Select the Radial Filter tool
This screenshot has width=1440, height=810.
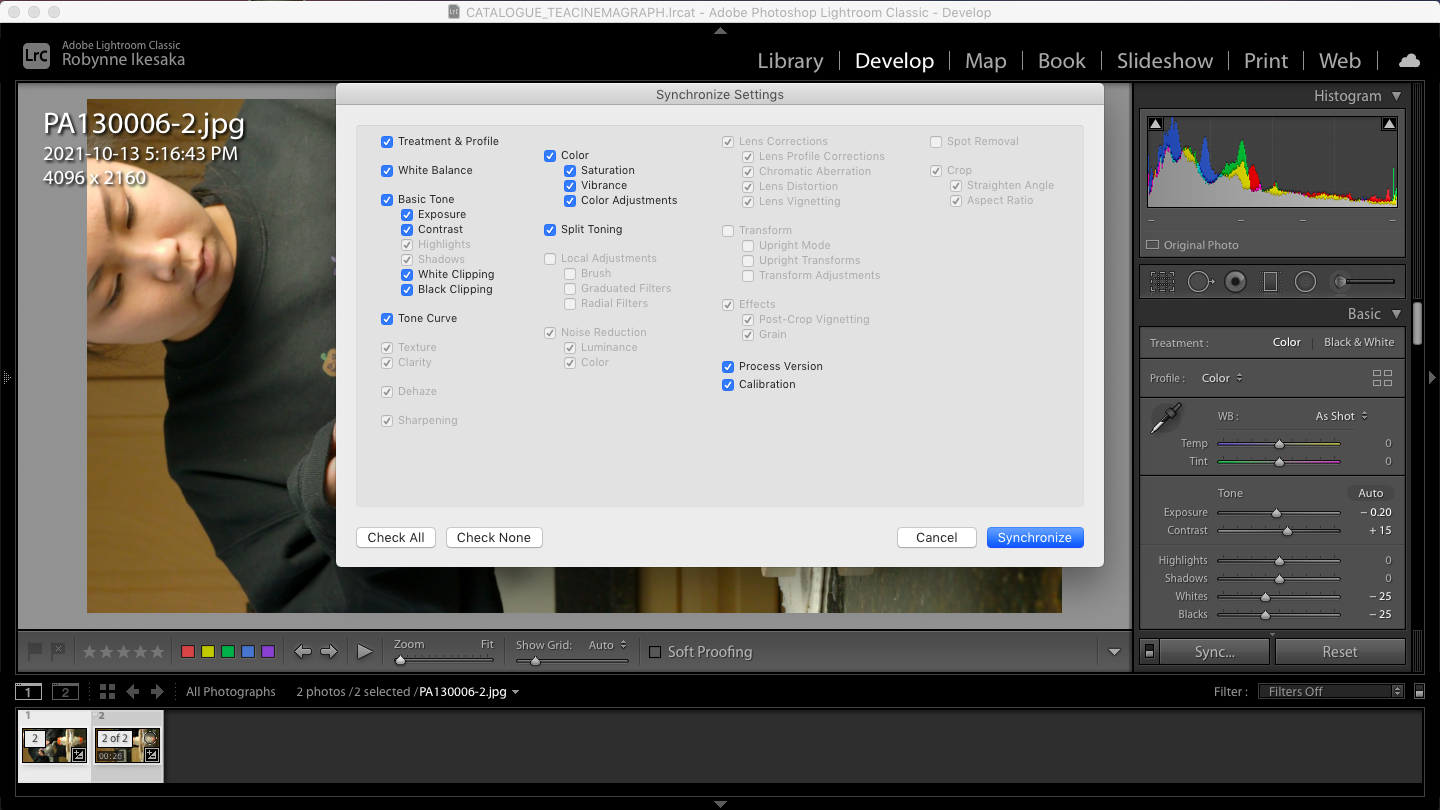point(1304,281)
